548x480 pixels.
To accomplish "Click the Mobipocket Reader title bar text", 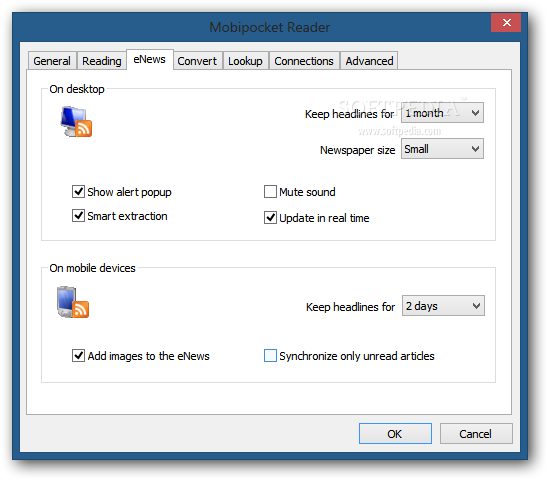I will [x=269, y=27].
